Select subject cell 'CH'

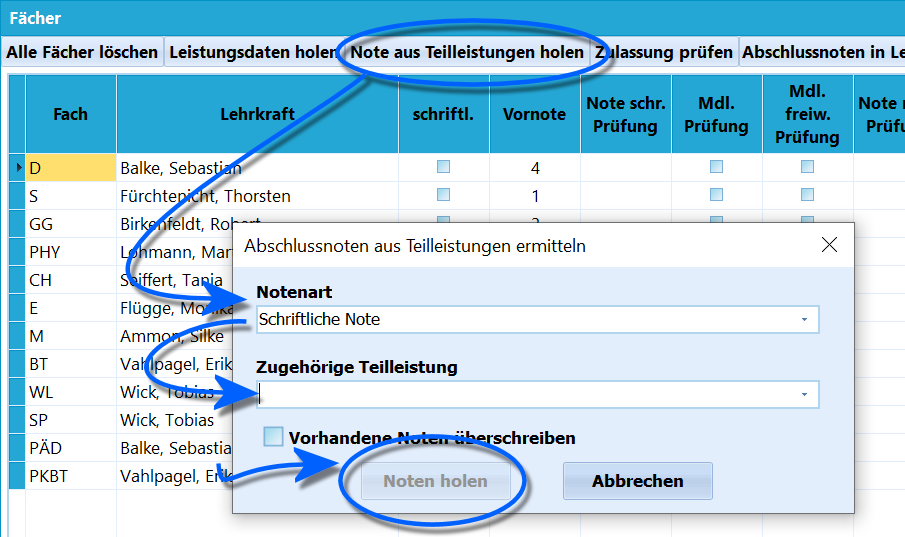(71, 280)
